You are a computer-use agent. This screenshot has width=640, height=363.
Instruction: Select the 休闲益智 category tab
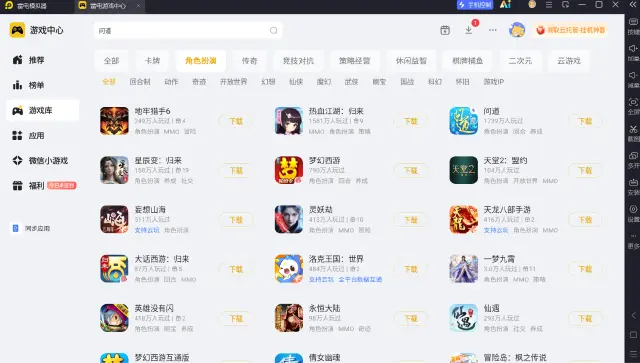[x=411, y=61]
